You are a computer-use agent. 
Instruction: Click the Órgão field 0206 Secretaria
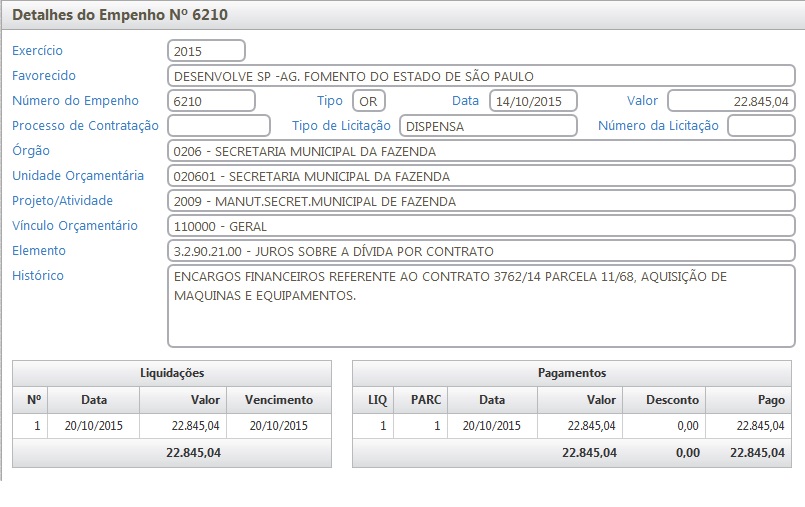point(481,151)
